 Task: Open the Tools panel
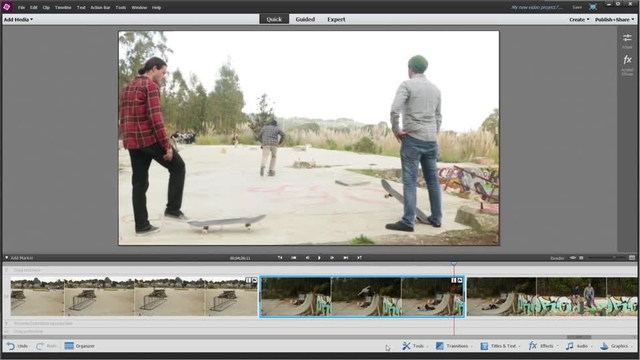coord(415,346)
